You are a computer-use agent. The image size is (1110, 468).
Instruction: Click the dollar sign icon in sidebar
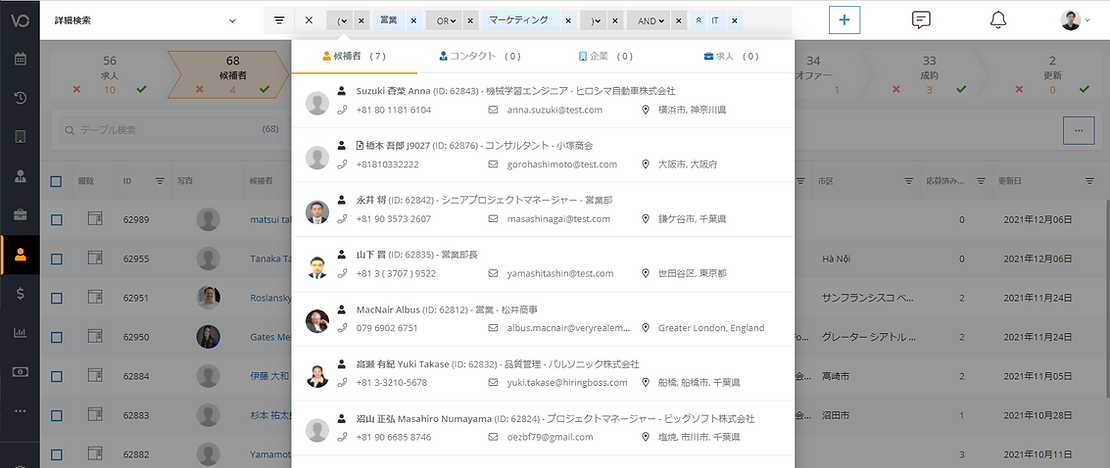coord(20,292)
